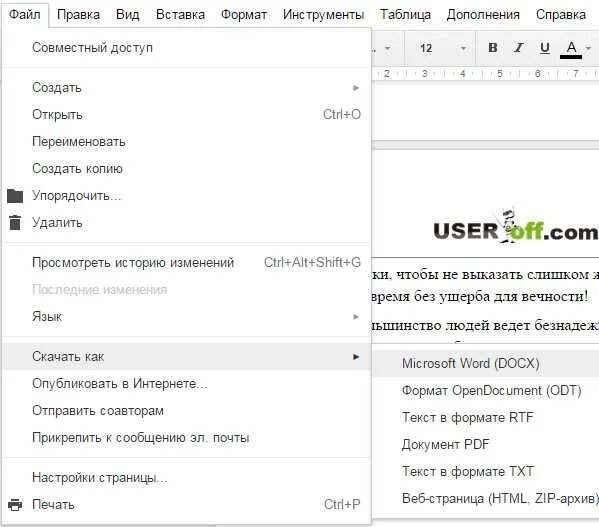The image size is (599, 527).
Task: Download as Документ PDF
Action: click(x=486, y=445)
